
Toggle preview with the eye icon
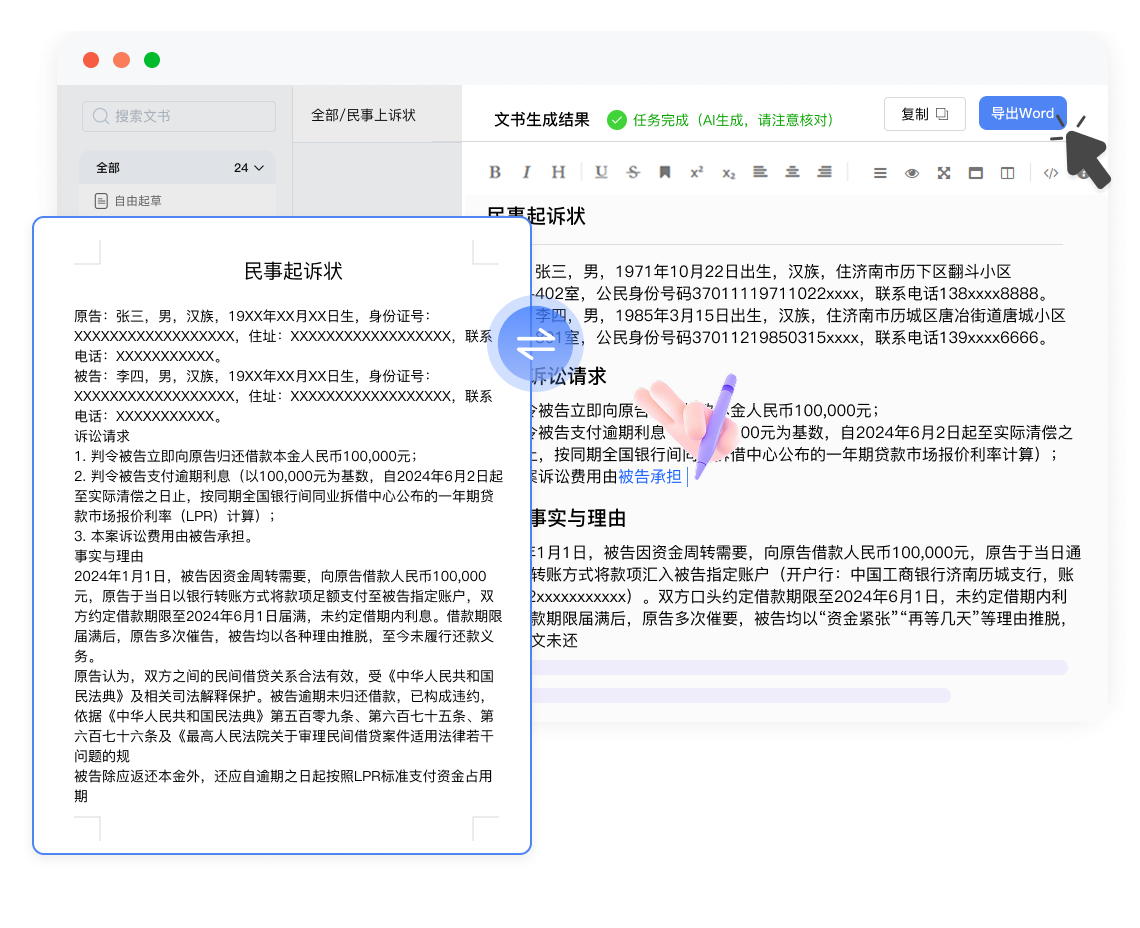click(912, 173)
